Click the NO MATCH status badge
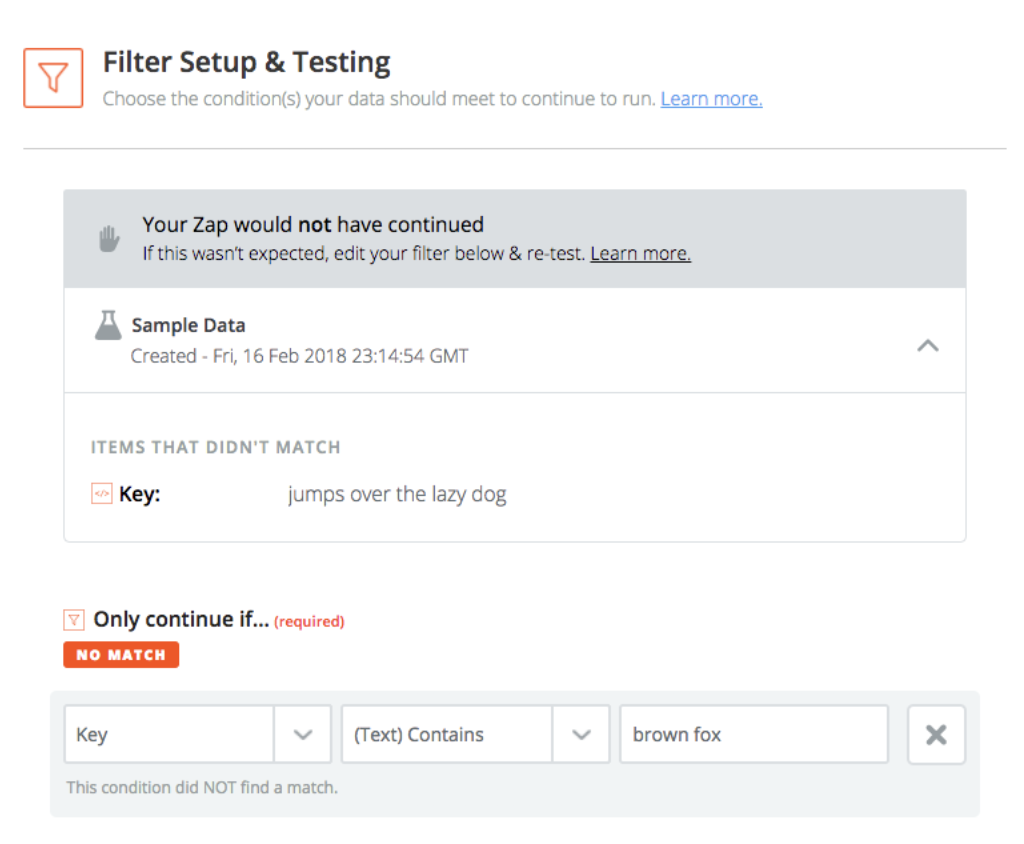 121,655
